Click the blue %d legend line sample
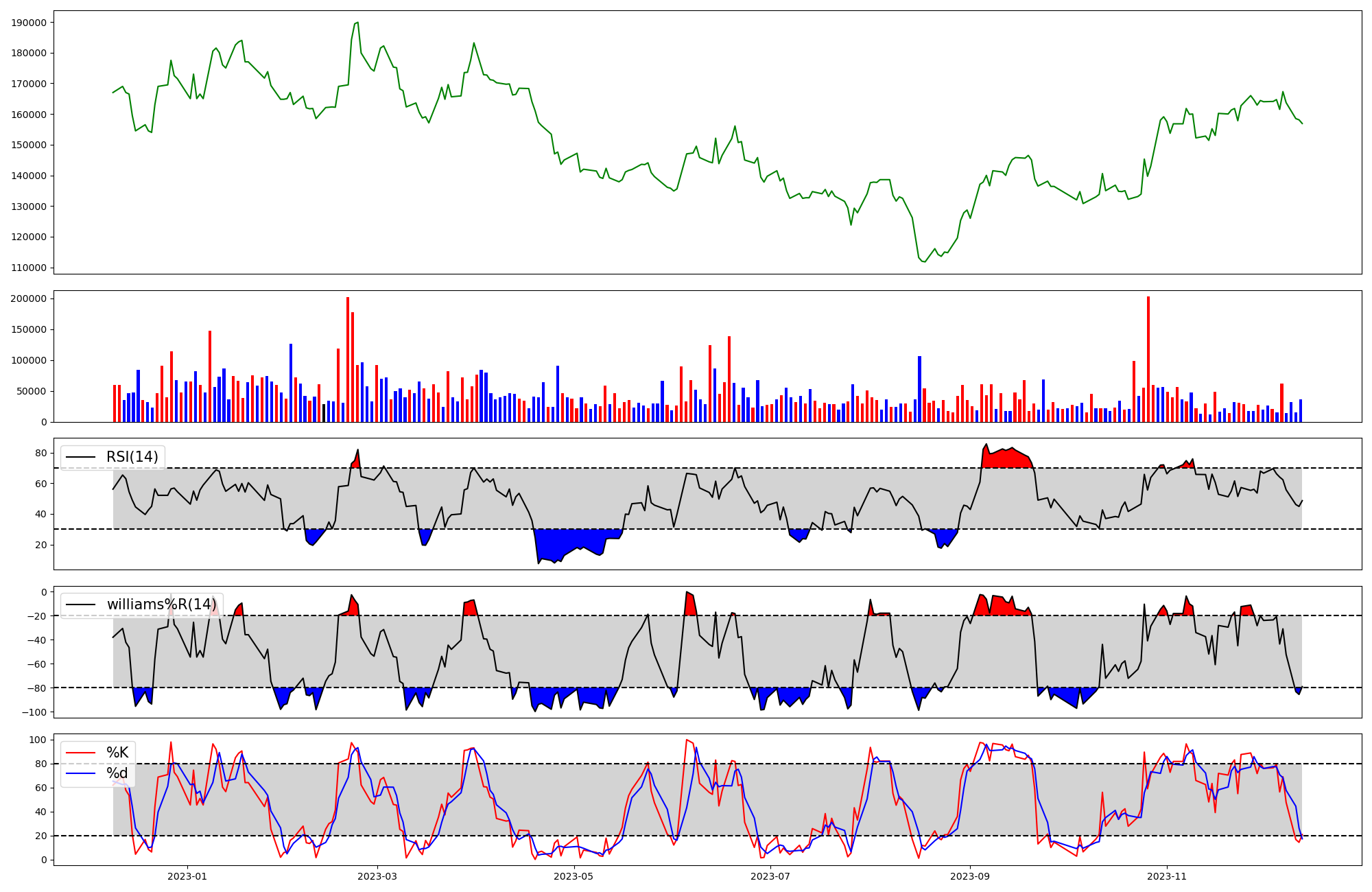Screen dimensions: 1372x892 pos(80,773)
